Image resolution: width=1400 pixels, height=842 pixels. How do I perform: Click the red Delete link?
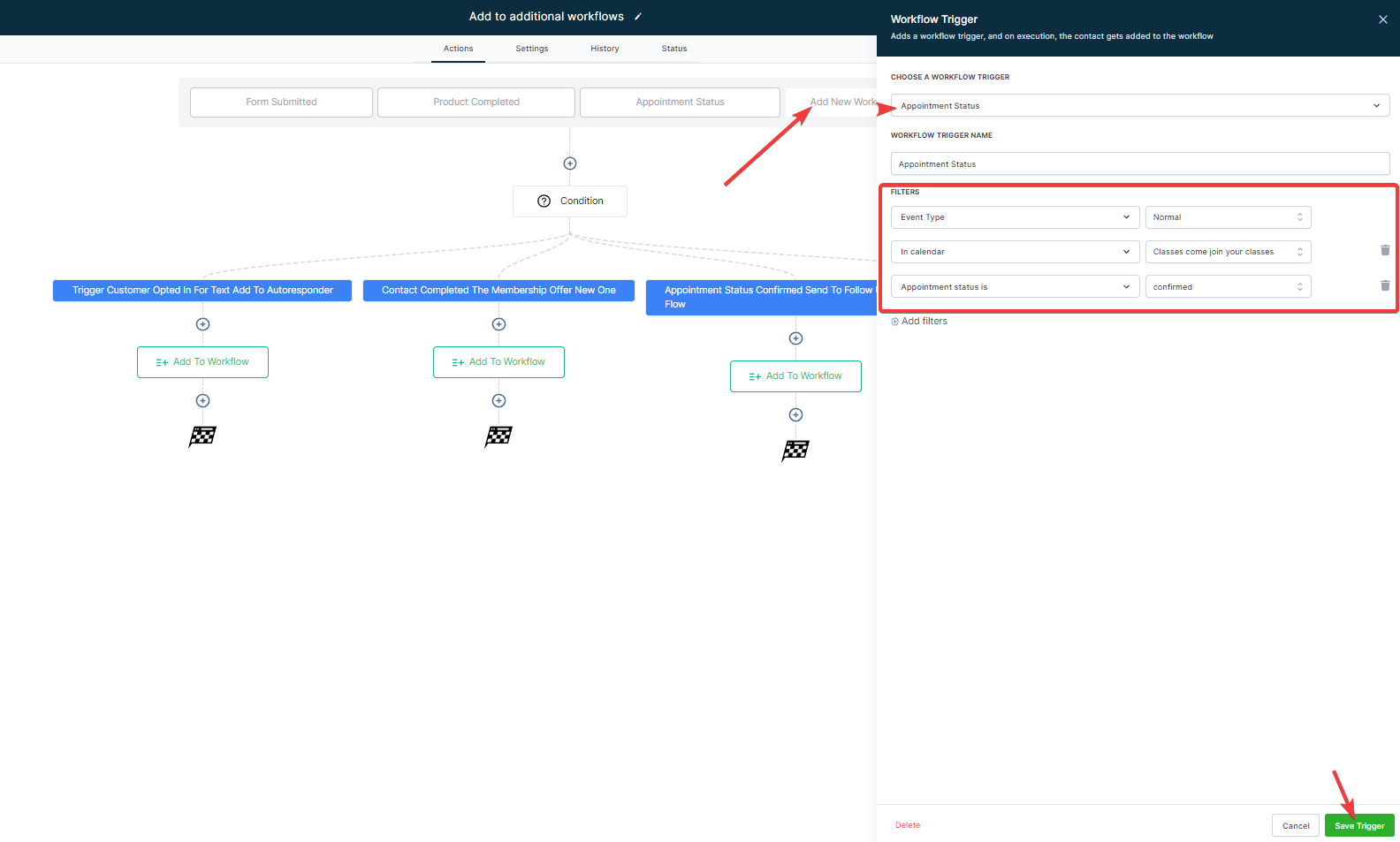(x=908, y=825)
